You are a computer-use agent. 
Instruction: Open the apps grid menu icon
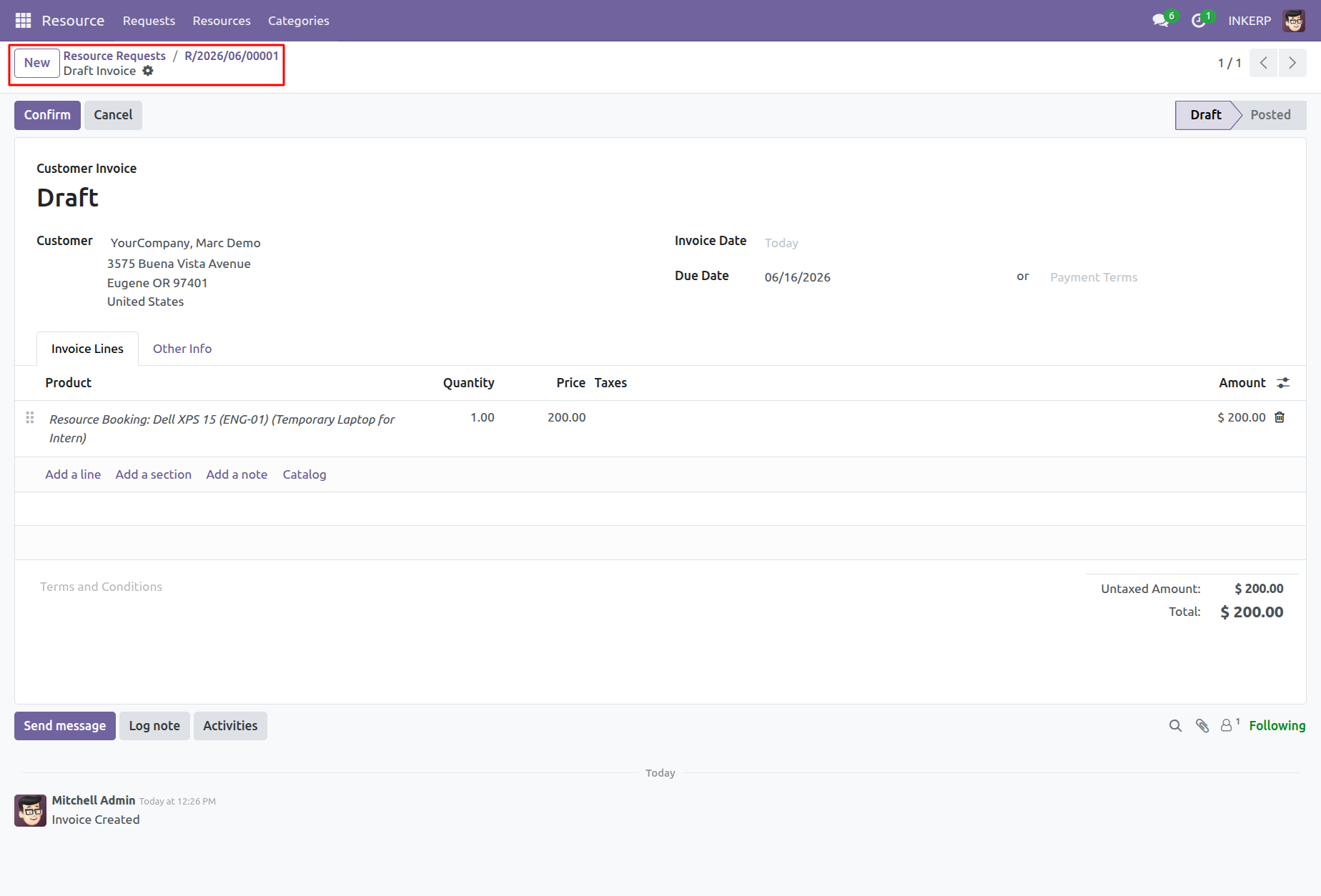pos(23,21)
